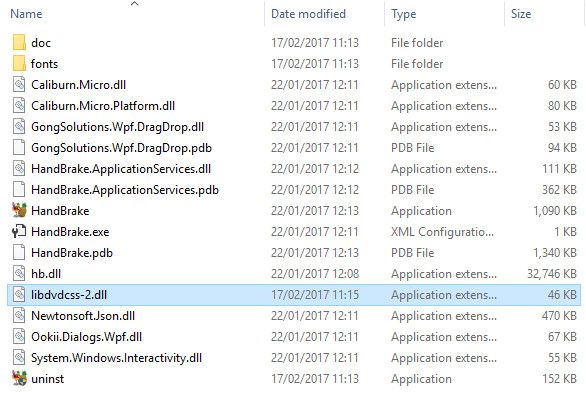This screenshot has width=586, height=395.
Task: Click the Ookii.Dialogs.Wpf.dll file icon
Action: (x=19, y=336)
